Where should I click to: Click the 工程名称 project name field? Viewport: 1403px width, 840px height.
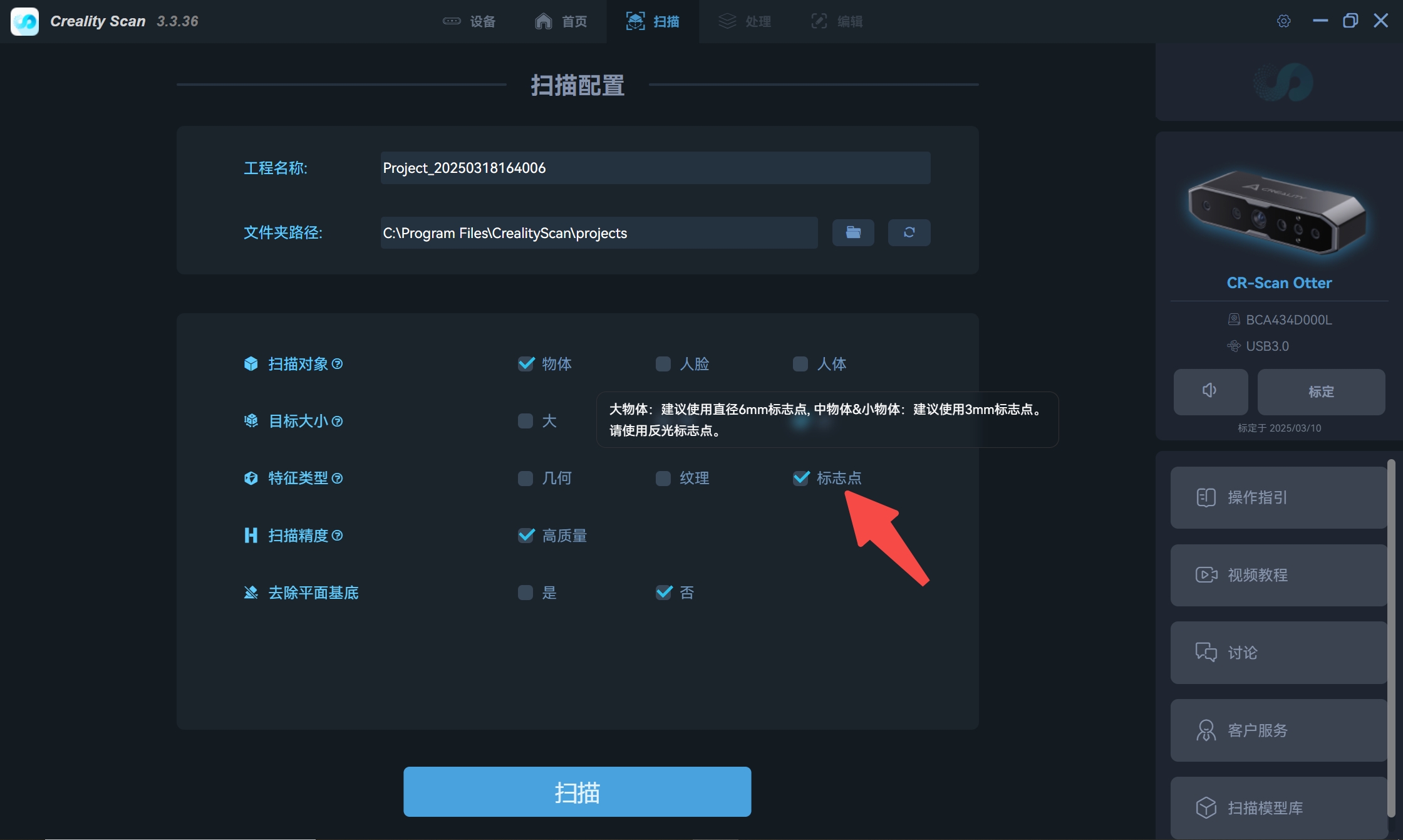pyautogui.click(x=655, y=168)
